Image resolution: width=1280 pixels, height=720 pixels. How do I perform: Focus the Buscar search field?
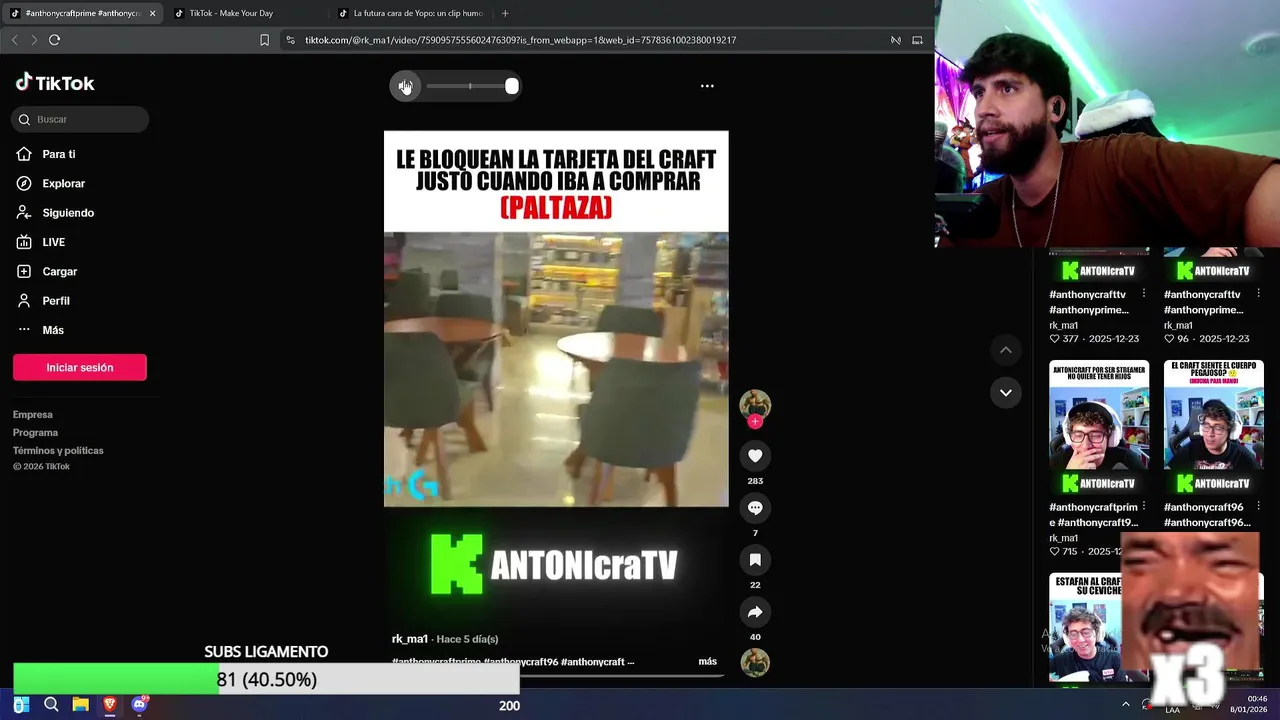click(80, 119)
